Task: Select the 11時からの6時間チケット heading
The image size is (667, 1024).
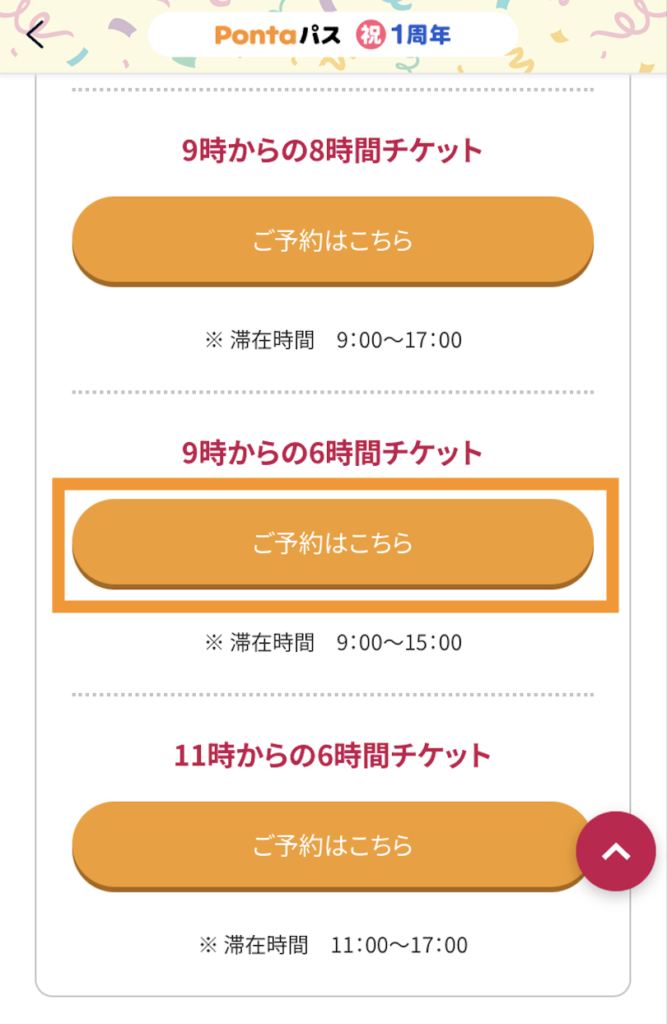Action: tap(332, 755)
